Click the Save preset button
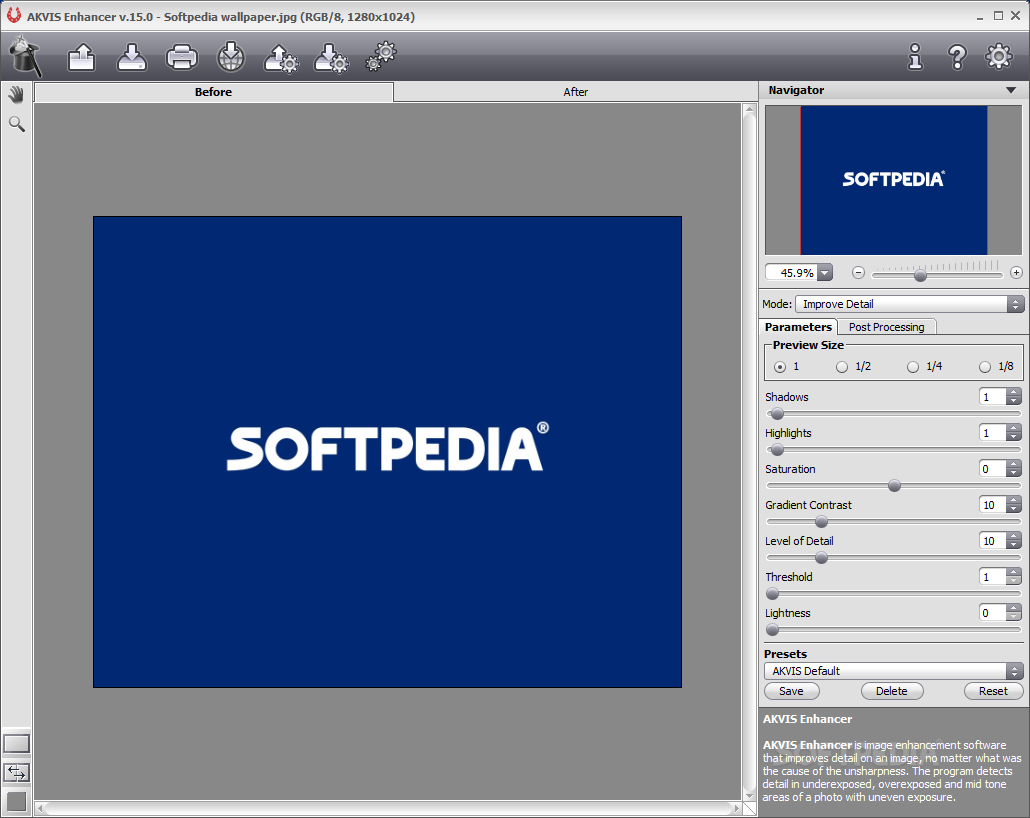 point(792,691)
